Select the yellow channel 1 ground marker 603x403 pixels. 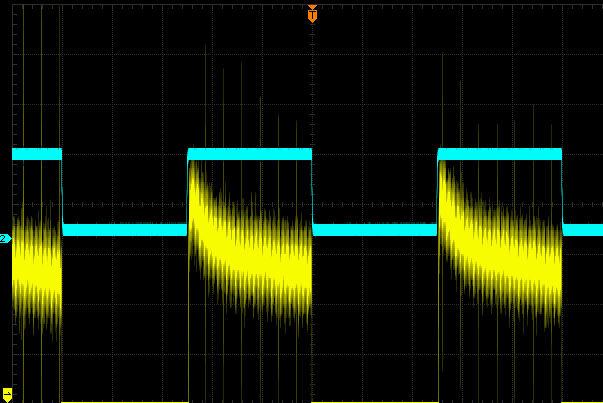click(7, 394)
